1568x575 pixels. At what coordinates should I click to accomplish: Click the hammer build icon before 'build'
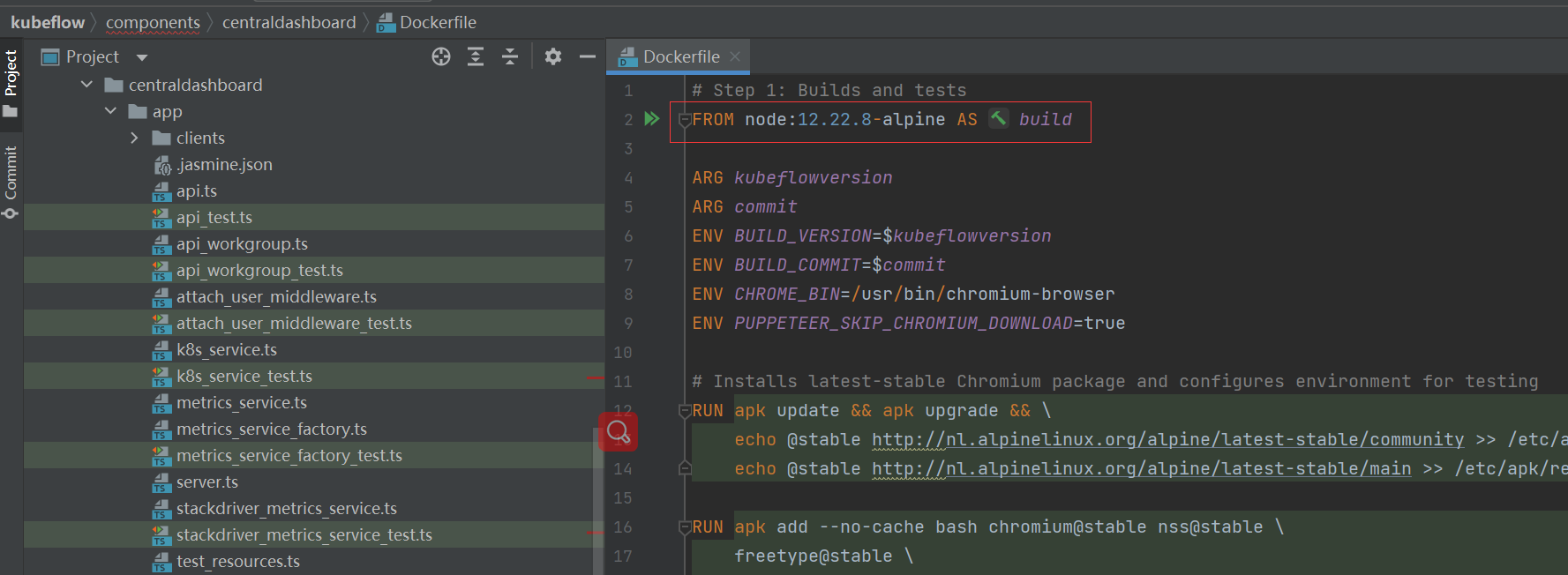pyautogui.click(x=999, y=118)
